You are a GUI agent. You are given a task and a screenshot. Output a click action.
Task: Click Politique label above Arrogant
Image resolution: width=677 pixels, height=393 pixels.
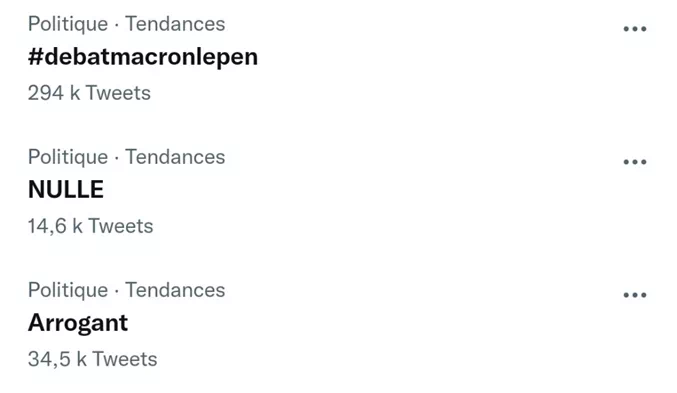click(x=68, y=290)
